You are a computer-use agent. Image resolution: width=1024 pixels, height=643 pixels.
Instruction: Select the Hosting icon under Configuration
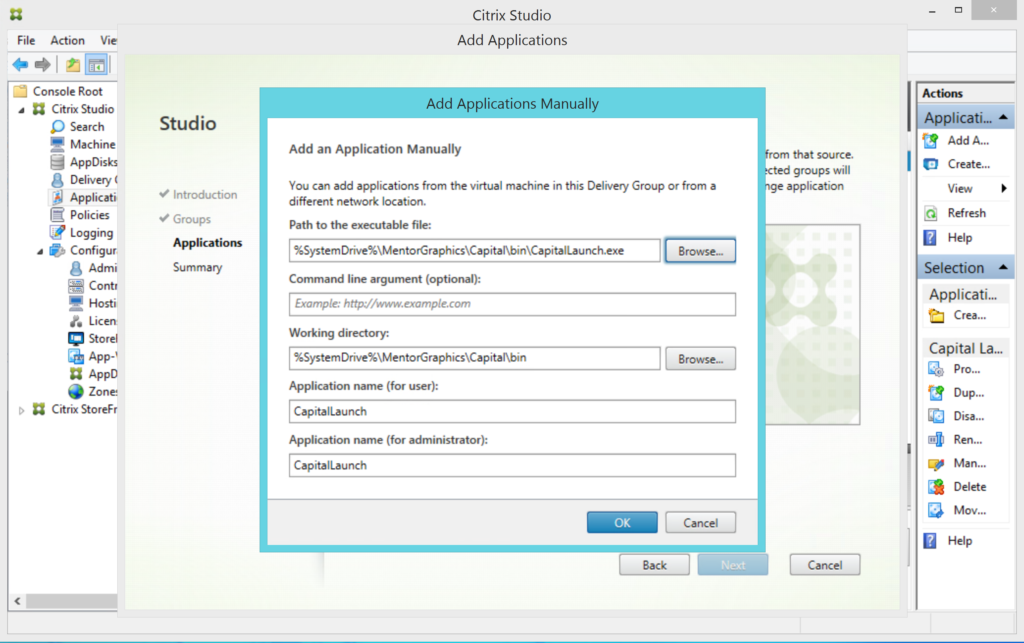point(76,303)
